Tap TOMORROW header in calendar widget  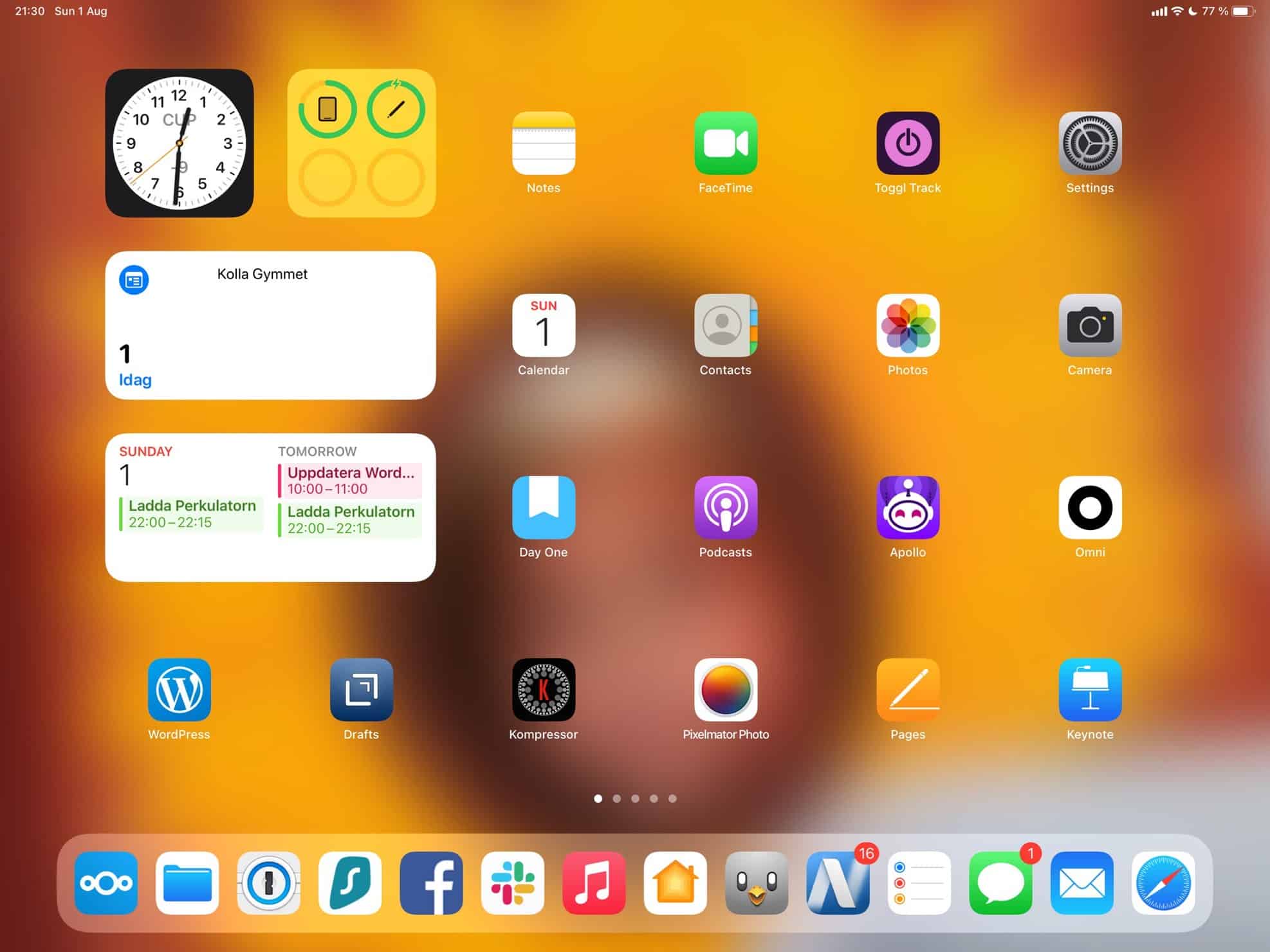click(x=317, y=452)
